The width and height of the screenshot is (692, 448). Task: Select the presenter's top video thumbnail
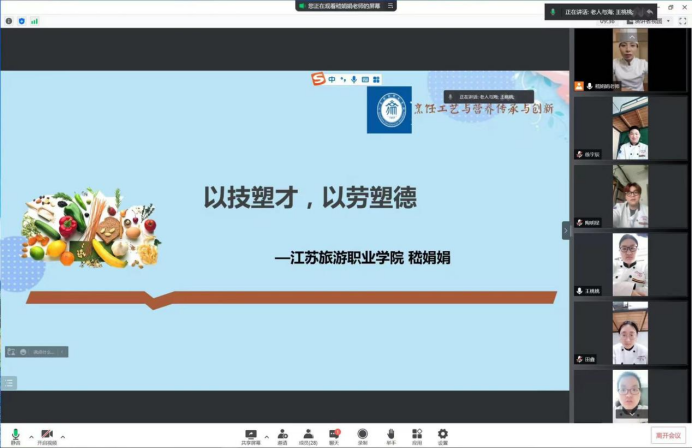[630, 60]
